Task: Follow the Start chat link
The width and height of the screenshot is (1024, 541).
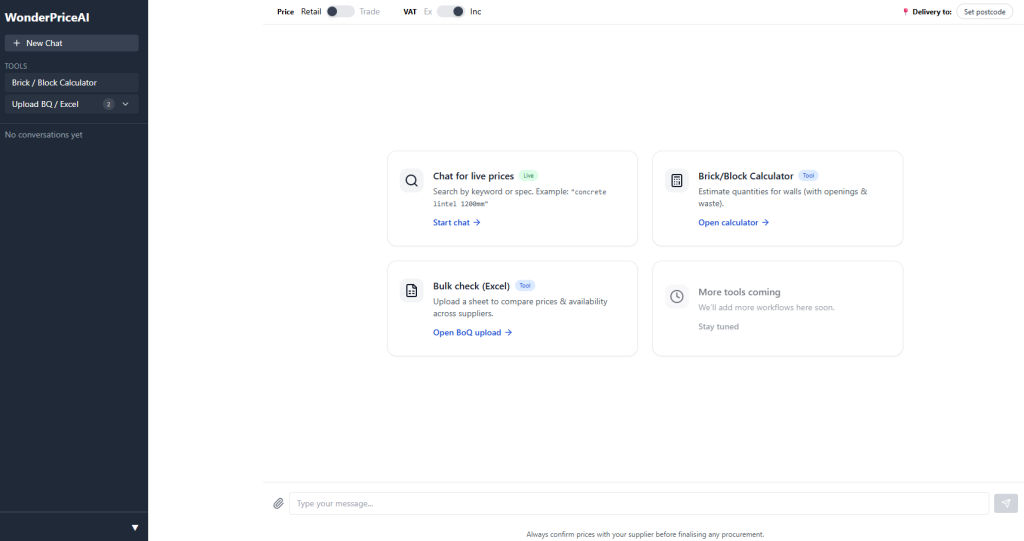Action: (456, 223)
